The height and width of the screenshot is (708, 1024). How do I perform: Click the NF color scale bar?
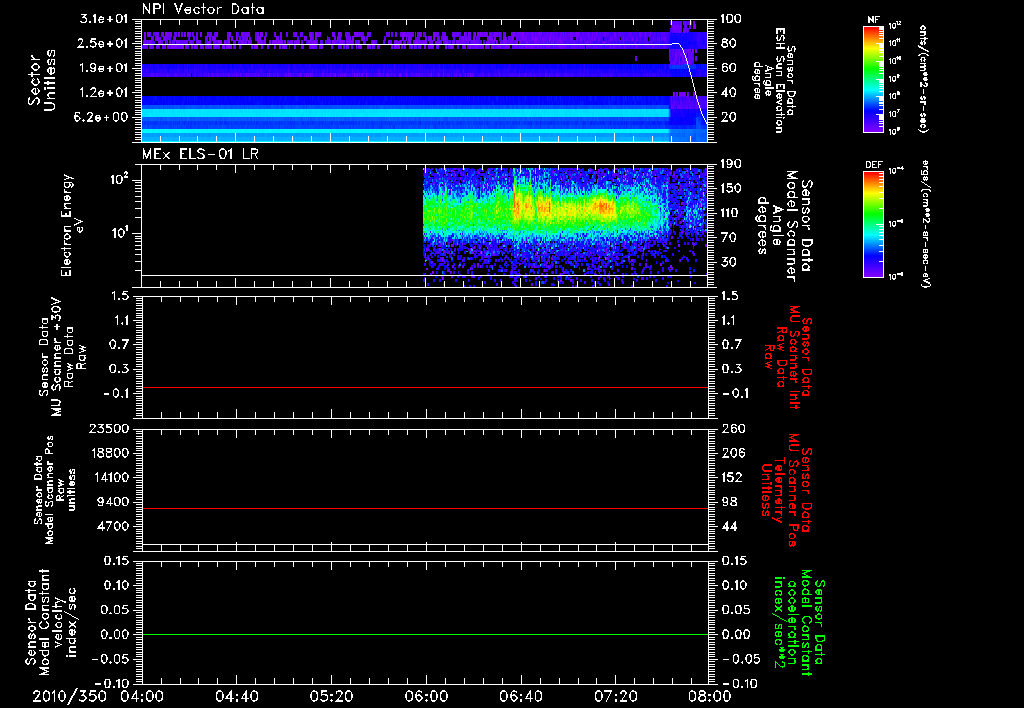coord(872,79)
